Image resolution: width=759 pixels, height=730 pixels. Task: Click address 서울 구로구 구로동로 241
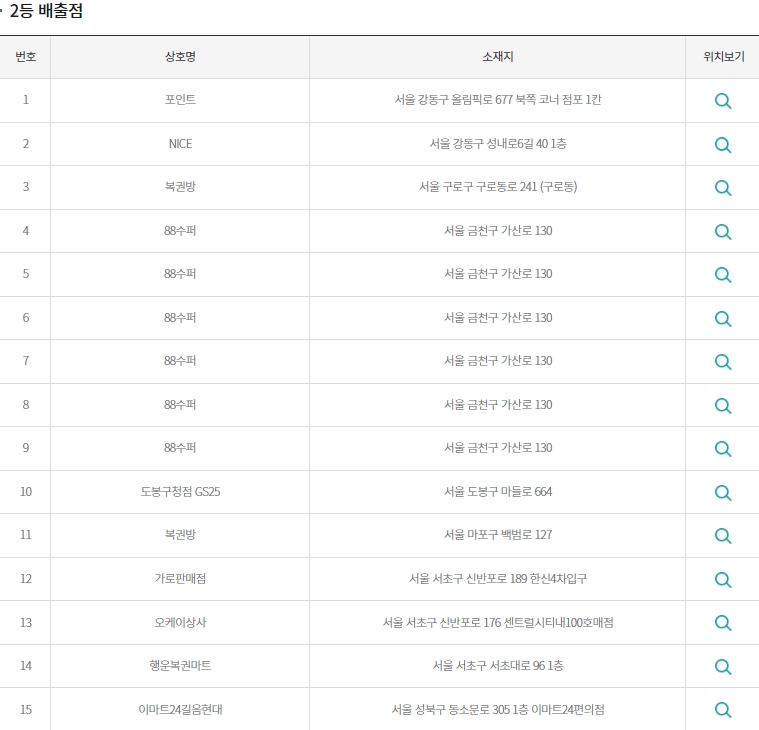tap(478, 186)
